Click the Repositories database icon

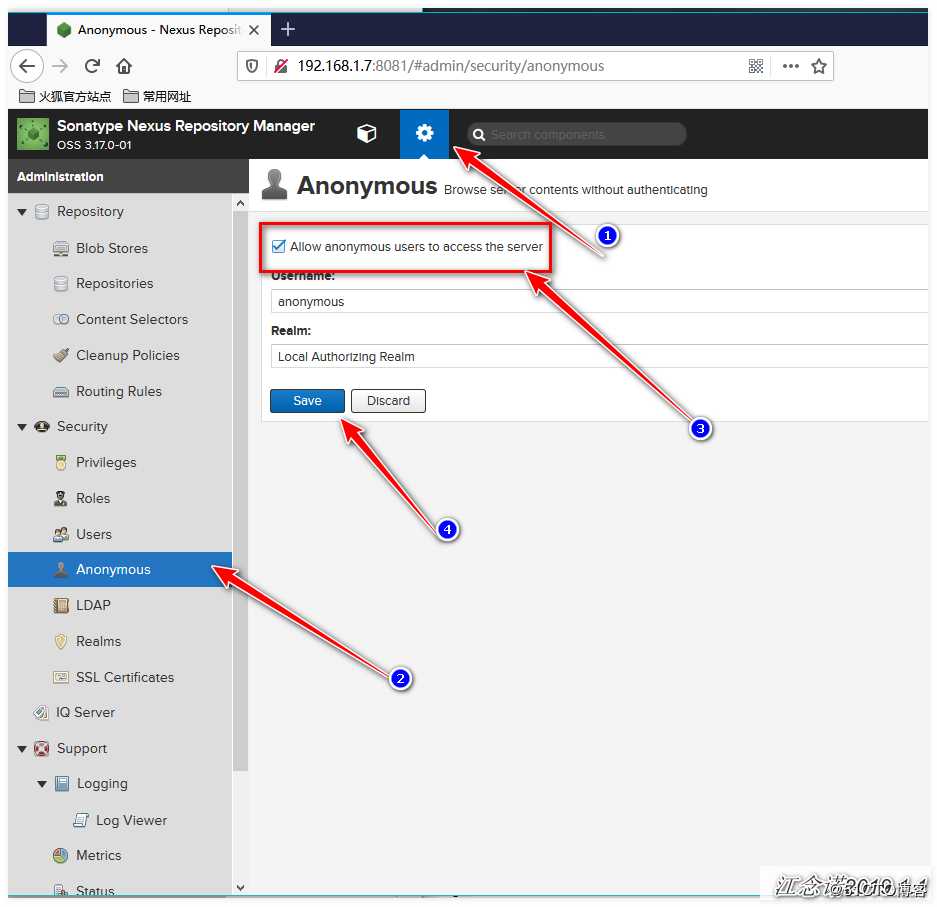click(x=60, y=284)
